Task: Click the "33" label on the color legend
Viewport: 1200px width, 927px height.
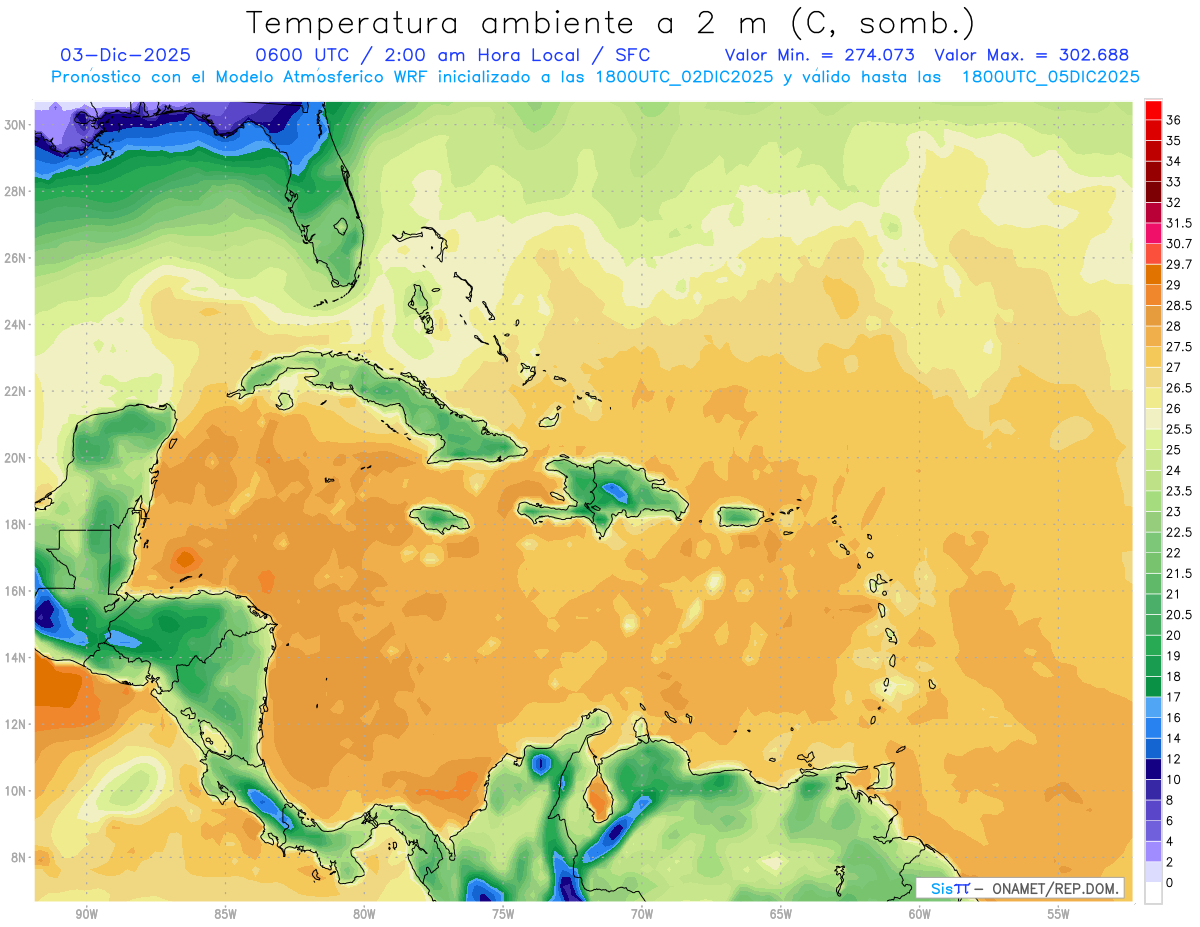Action: (1174, 182)
